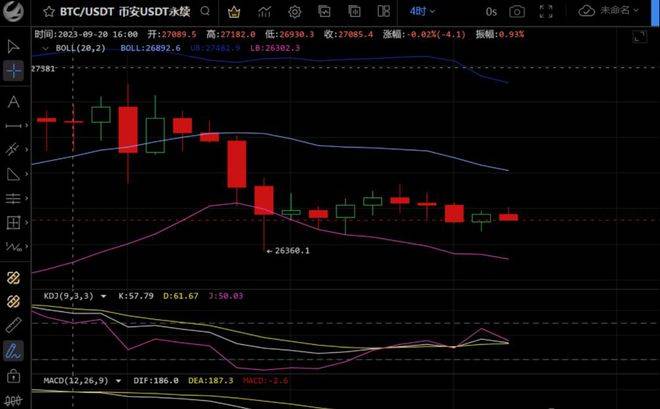Click the upper orange chain-link icon

pos(13,278)
